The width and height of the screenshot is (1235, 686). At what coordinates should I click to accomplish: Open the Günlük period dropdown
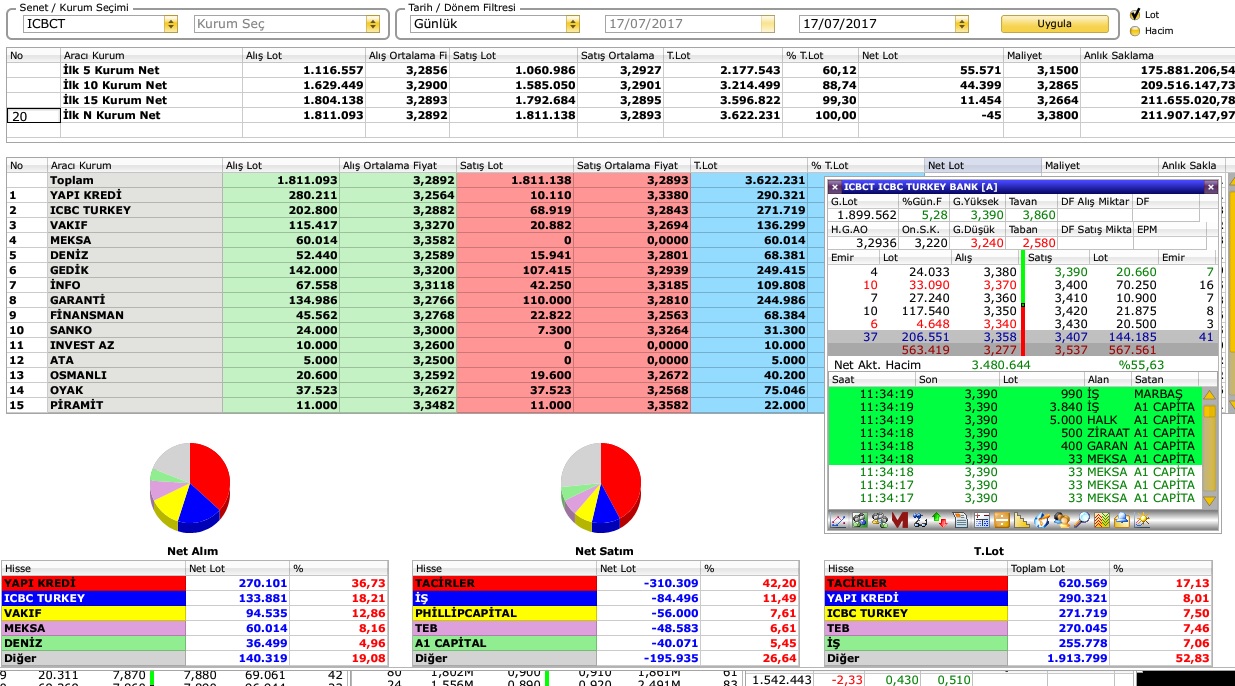tap(573, 23)
